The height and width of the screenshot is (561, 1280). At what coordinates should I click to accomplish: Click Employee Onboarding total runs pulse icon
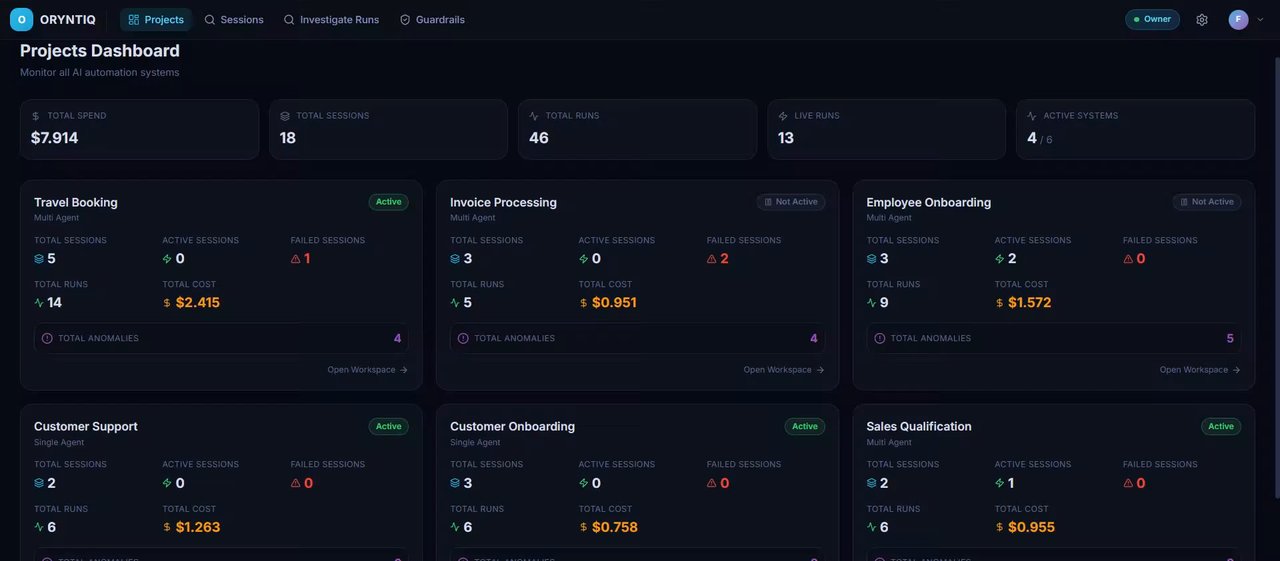tap(872, 302)
